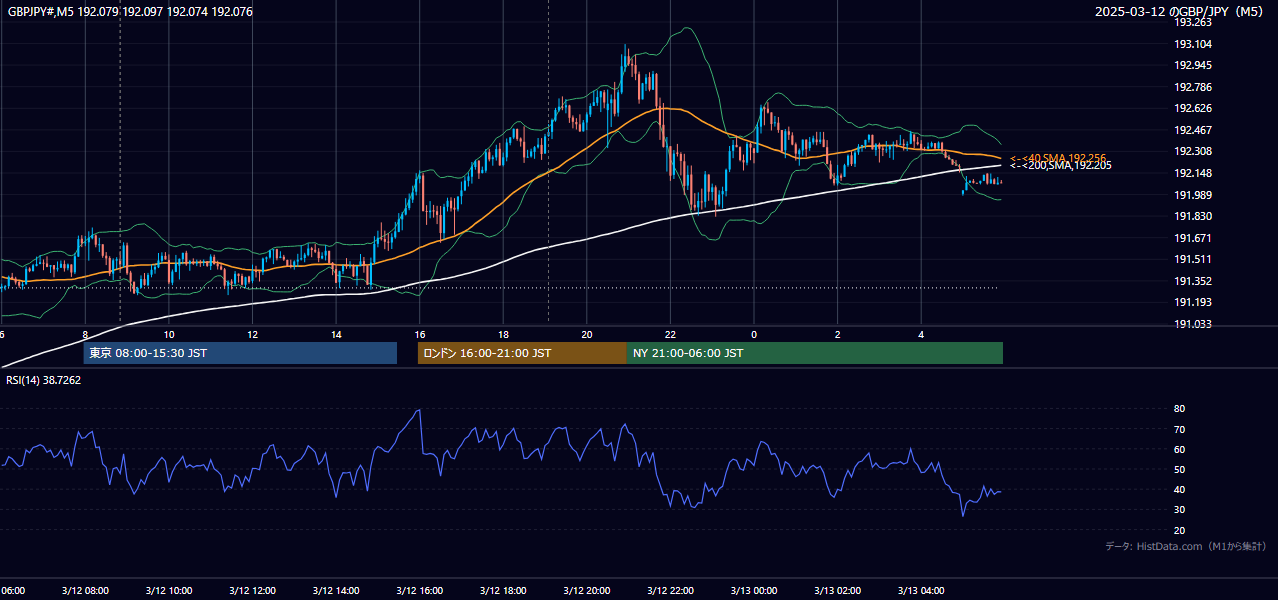Click the bottom time label 3/13 00:00

(754, 590)
